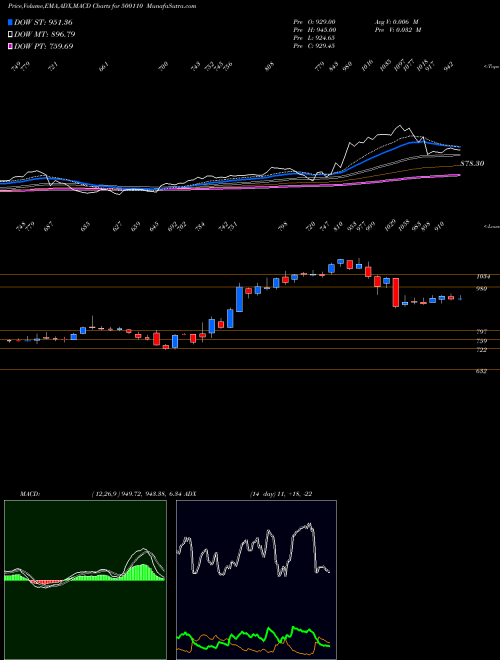This screenshot has height=660, width=500.
Task: Click the white DOW MT legend swatch
Action: point(10,34)
